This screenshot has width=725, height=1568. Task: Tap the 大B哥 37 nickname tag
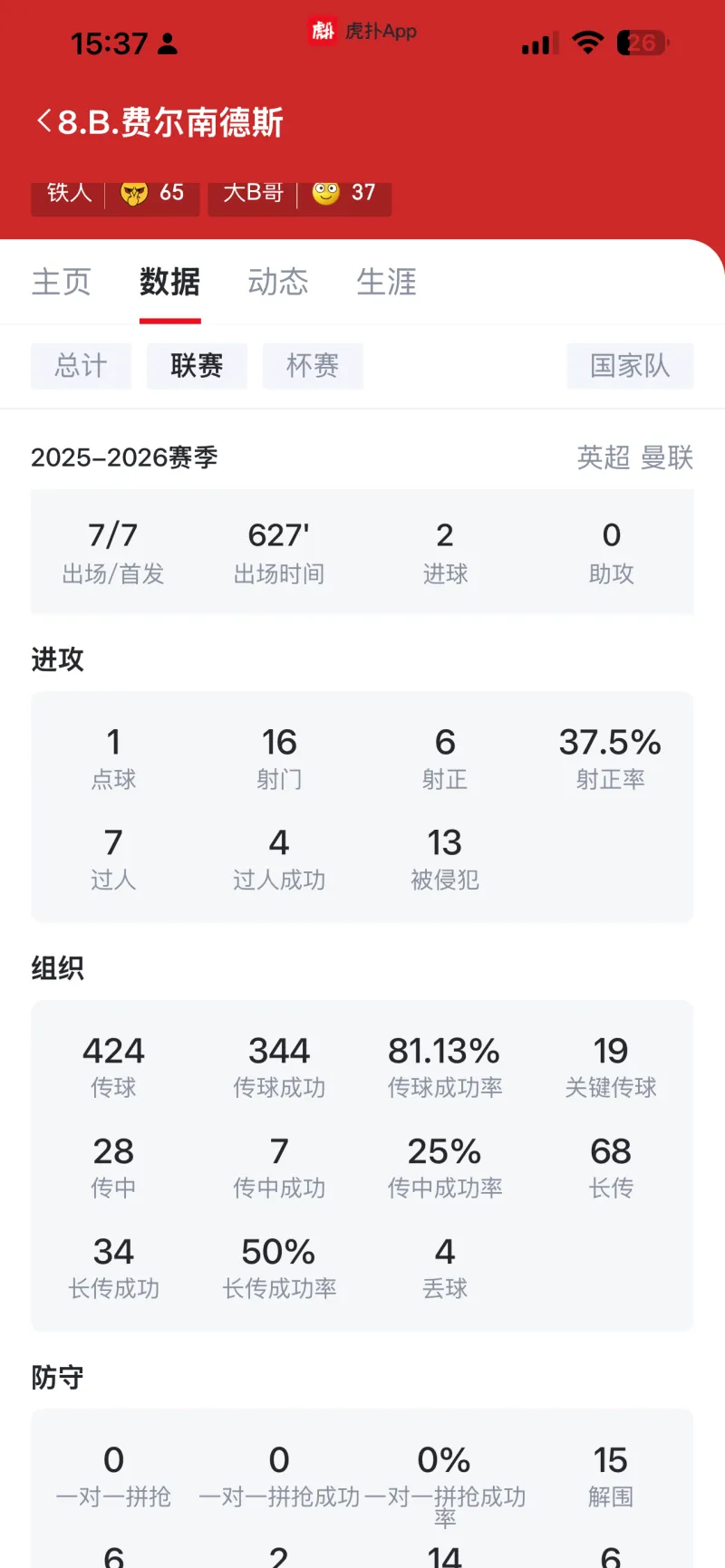click(300, 193)
